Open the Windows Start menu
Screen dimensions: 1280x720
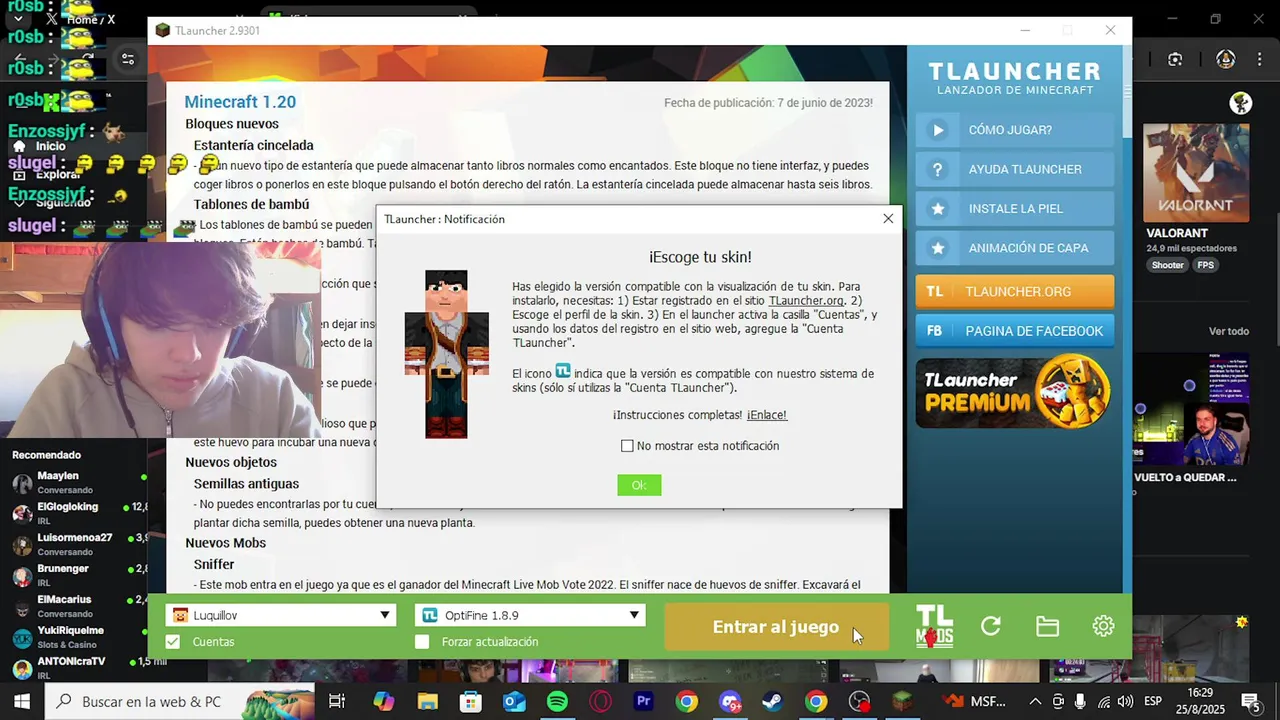[21, 702]
